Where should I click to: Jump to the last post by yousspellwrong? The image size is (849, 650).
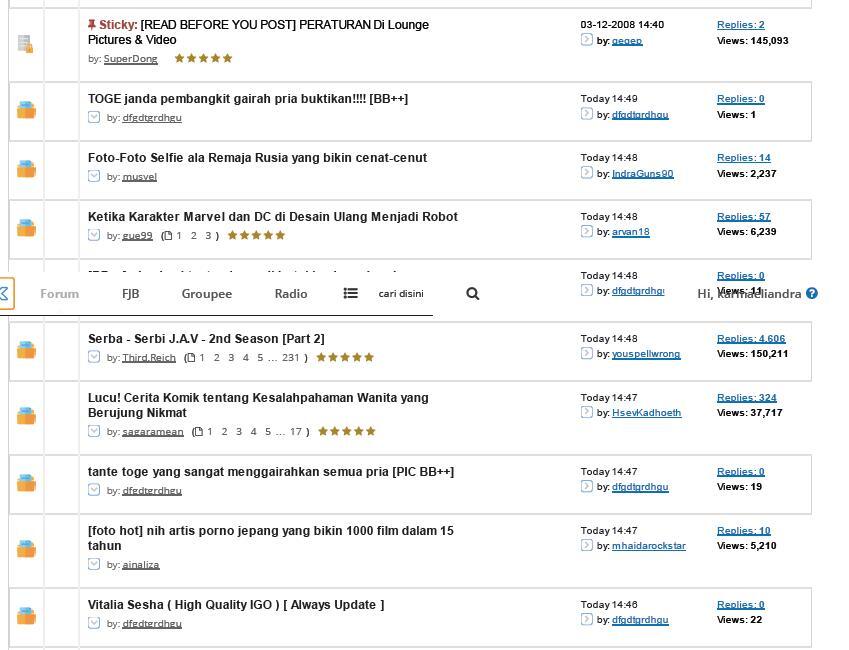click(x=586, y=353)
